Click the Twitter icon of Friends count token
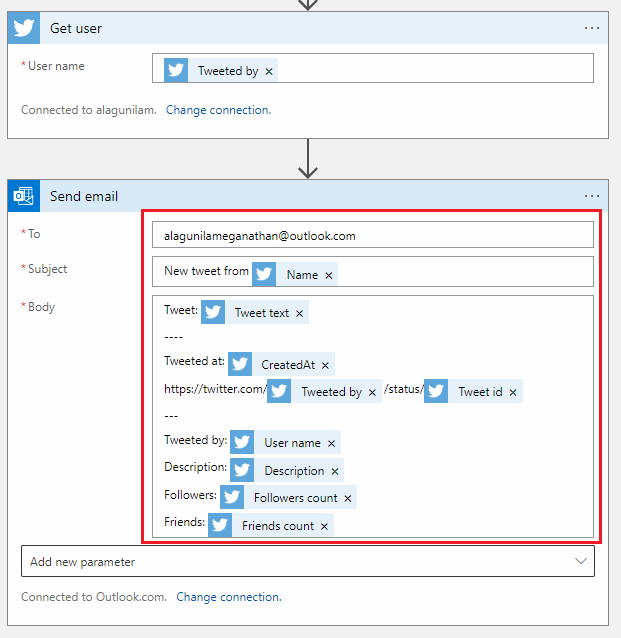The image size is (621, 638). point(220,525)
